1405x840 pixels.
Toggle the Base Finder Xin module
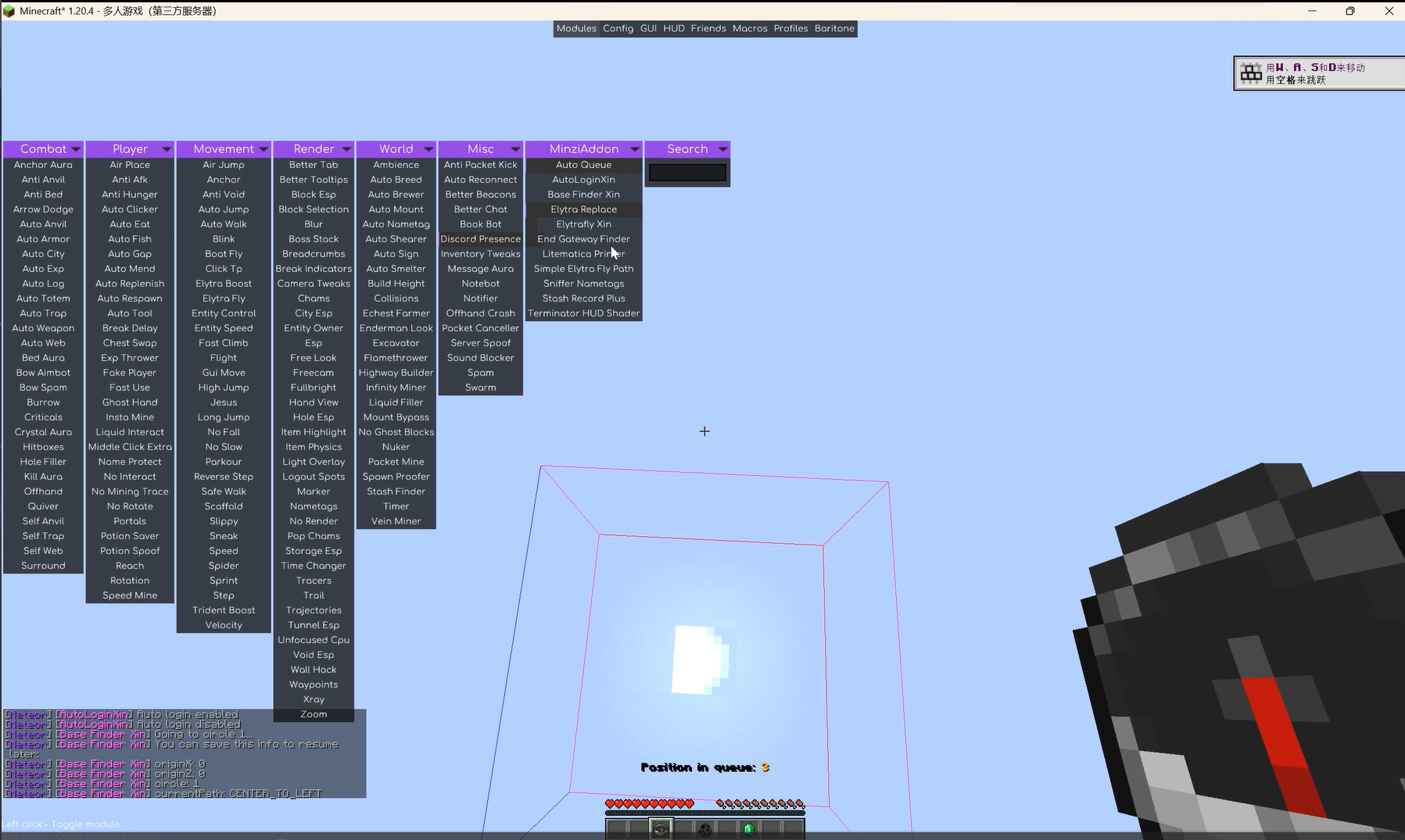(584, 195)
